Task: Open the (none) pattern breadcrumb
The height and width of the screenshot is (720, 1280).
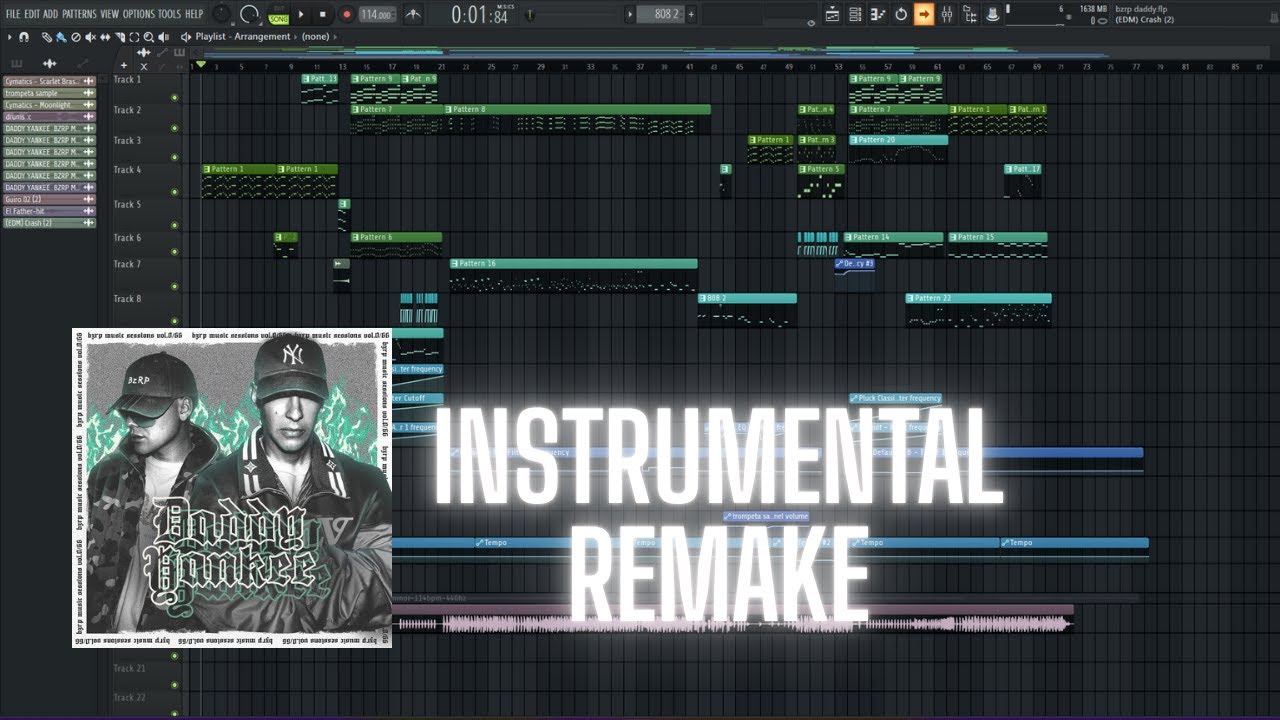Action: (316, 37)
